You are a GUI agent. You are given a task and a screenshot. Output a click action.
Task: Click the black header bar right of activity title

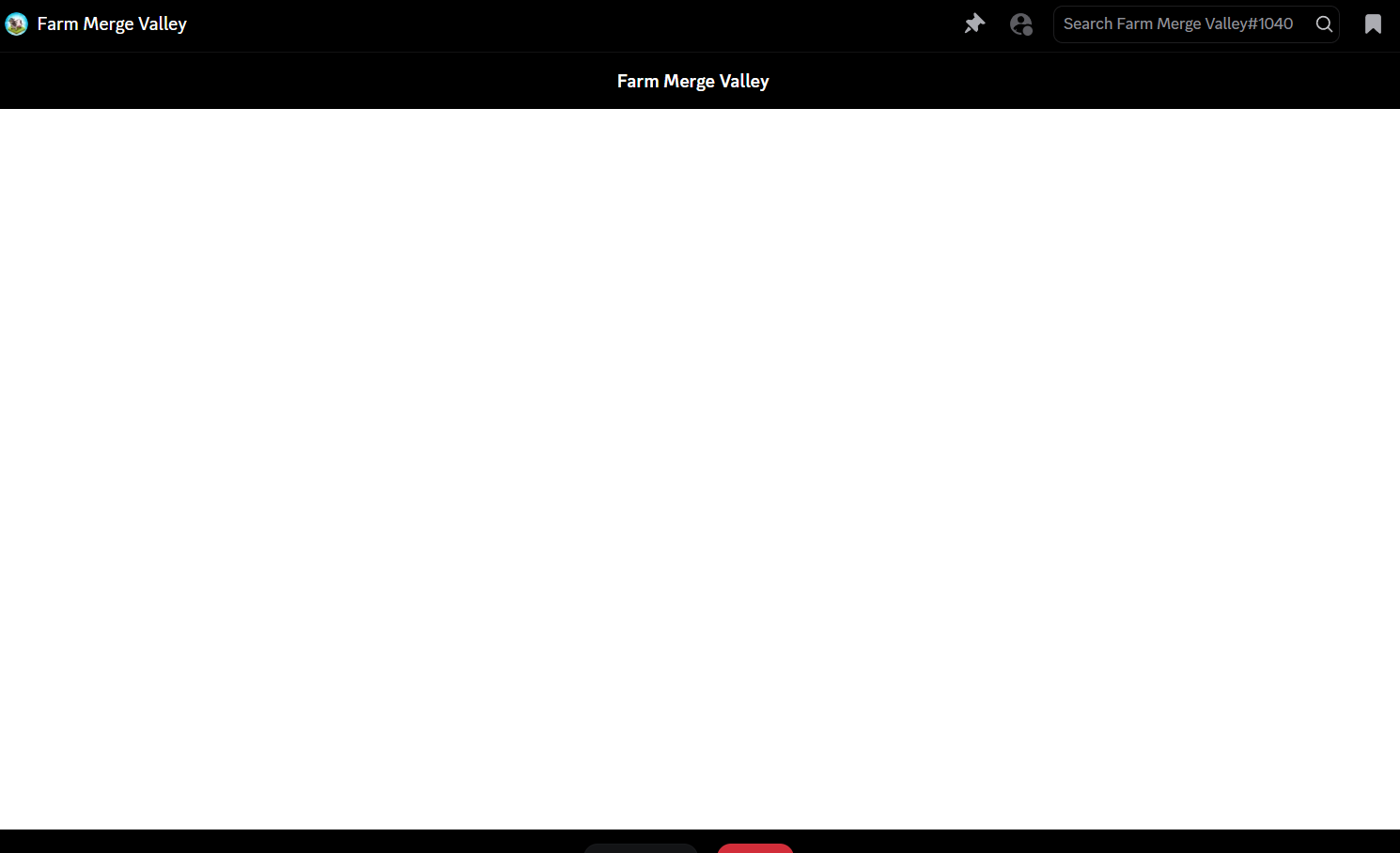point(1081,82)
